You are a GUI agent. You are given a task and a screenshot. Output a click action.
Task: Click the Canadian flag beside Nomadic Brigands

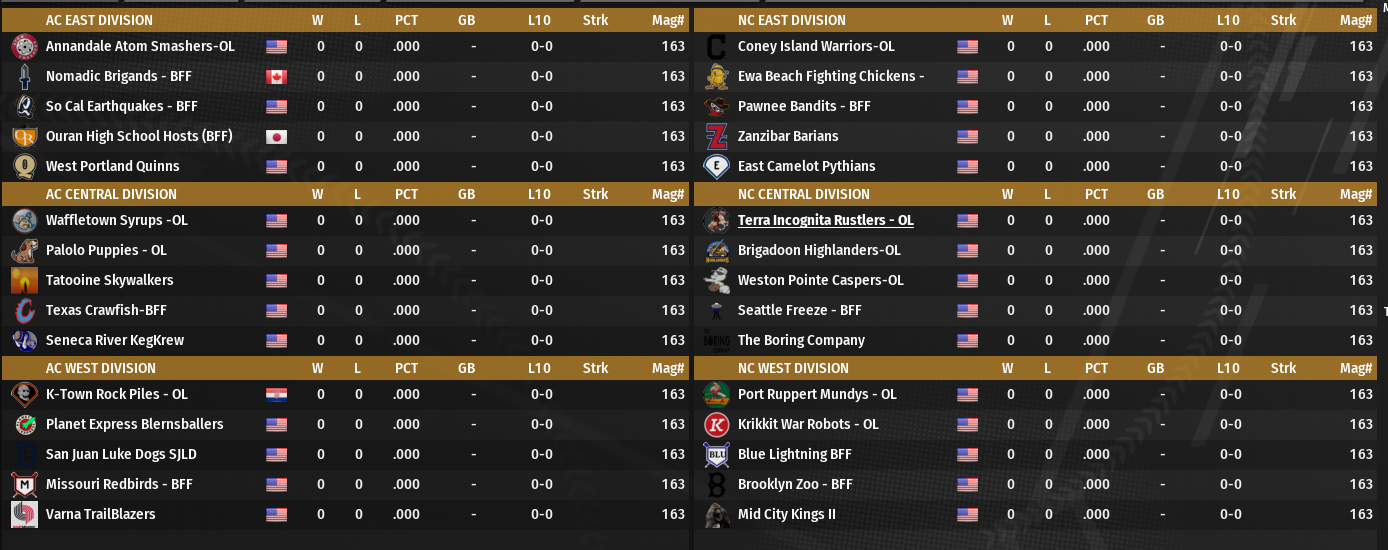pyautogui.click(x=276, y=76)
